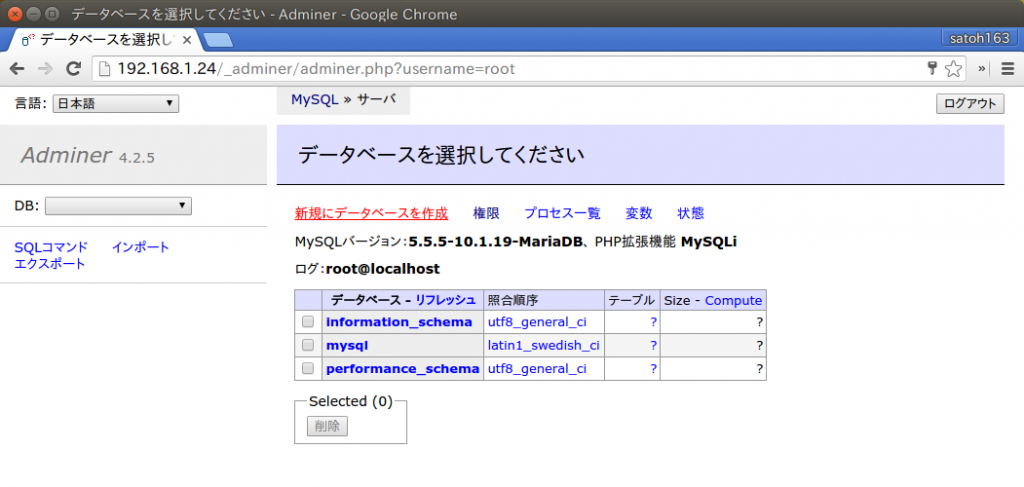Close the Adminer browser tab
1024x487 pixels.
186,40
